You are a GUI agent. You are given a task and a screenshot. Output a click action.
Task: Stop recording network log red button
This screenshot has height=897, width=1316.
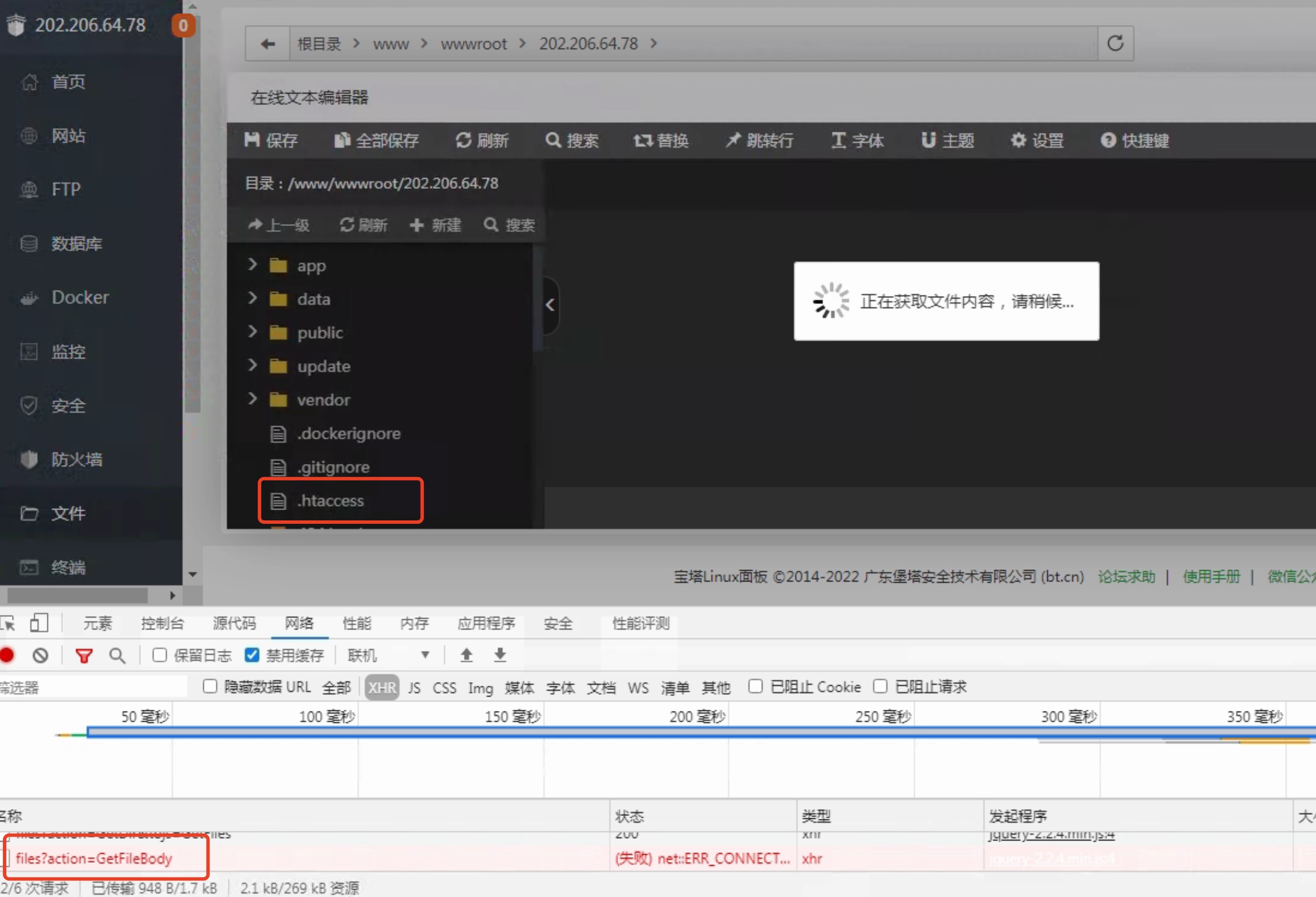(7, 655)
